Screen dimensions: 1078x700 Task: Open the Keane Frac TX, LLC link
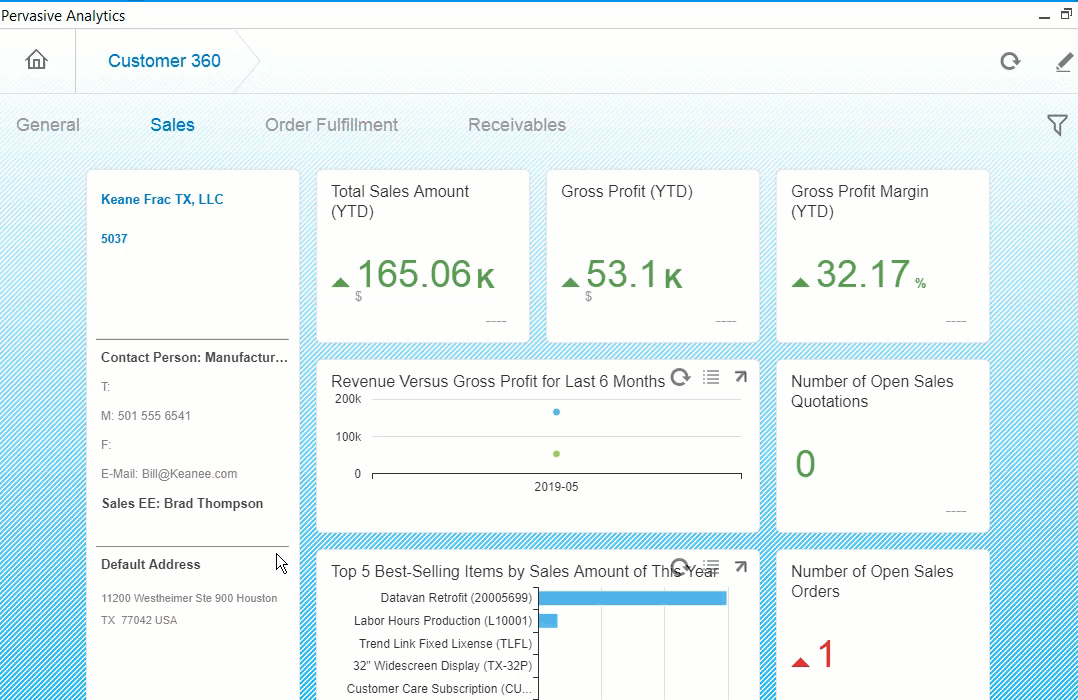[x=162, y=199]
